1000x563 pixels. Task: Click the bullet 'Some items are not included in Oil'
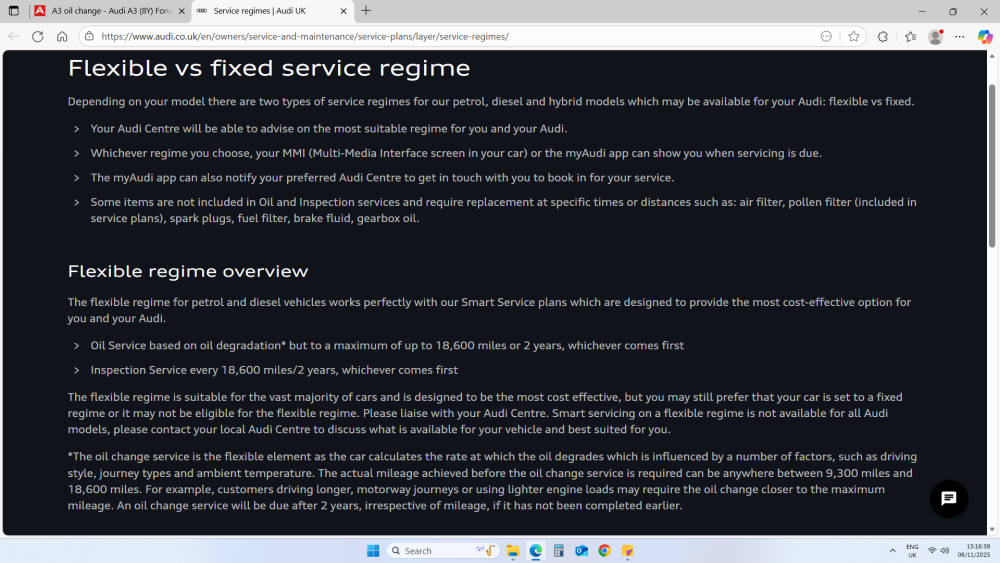503,210
